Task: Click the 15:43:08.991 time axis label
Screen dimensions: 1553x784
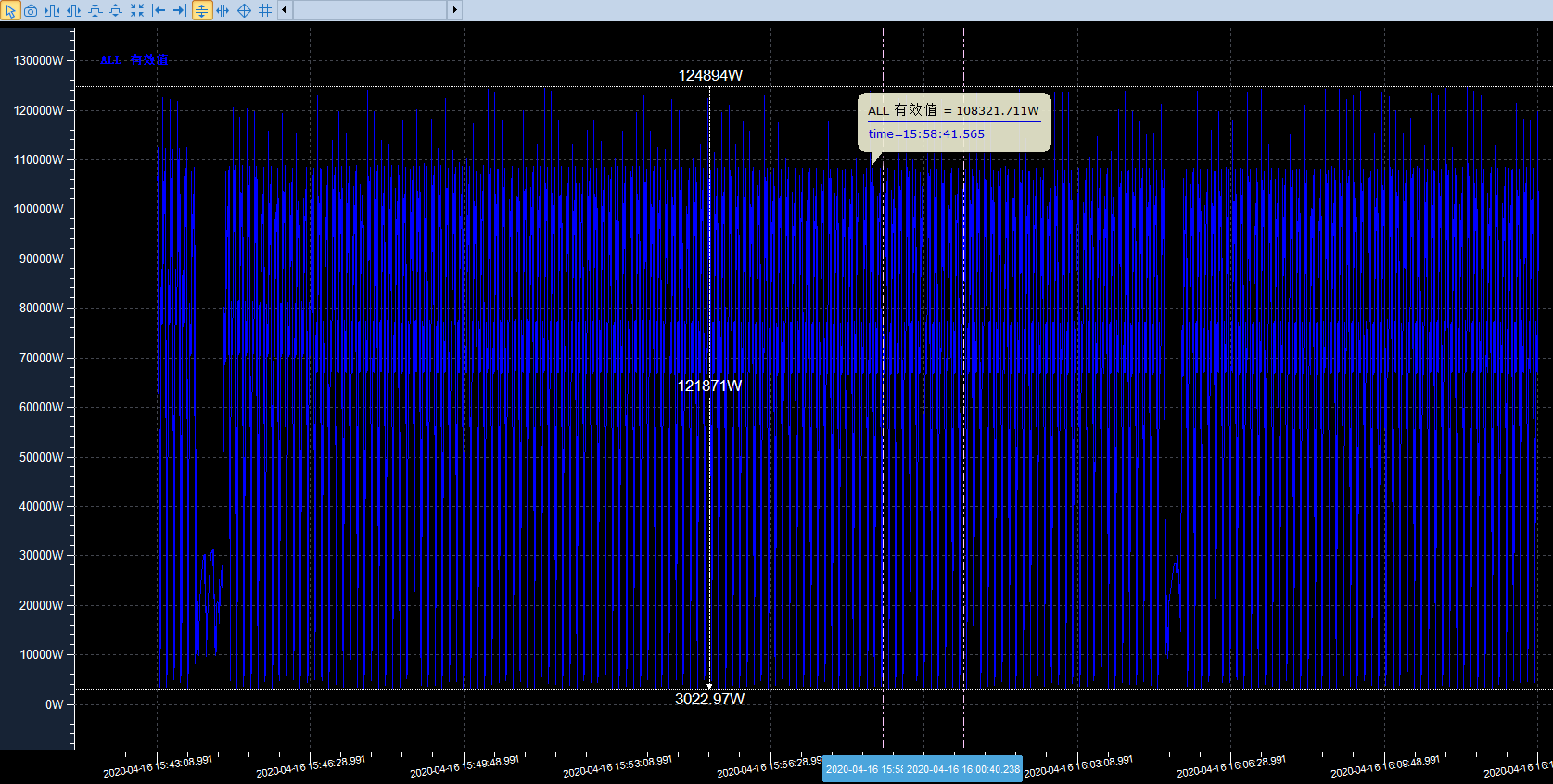Action: coord(158,766)
